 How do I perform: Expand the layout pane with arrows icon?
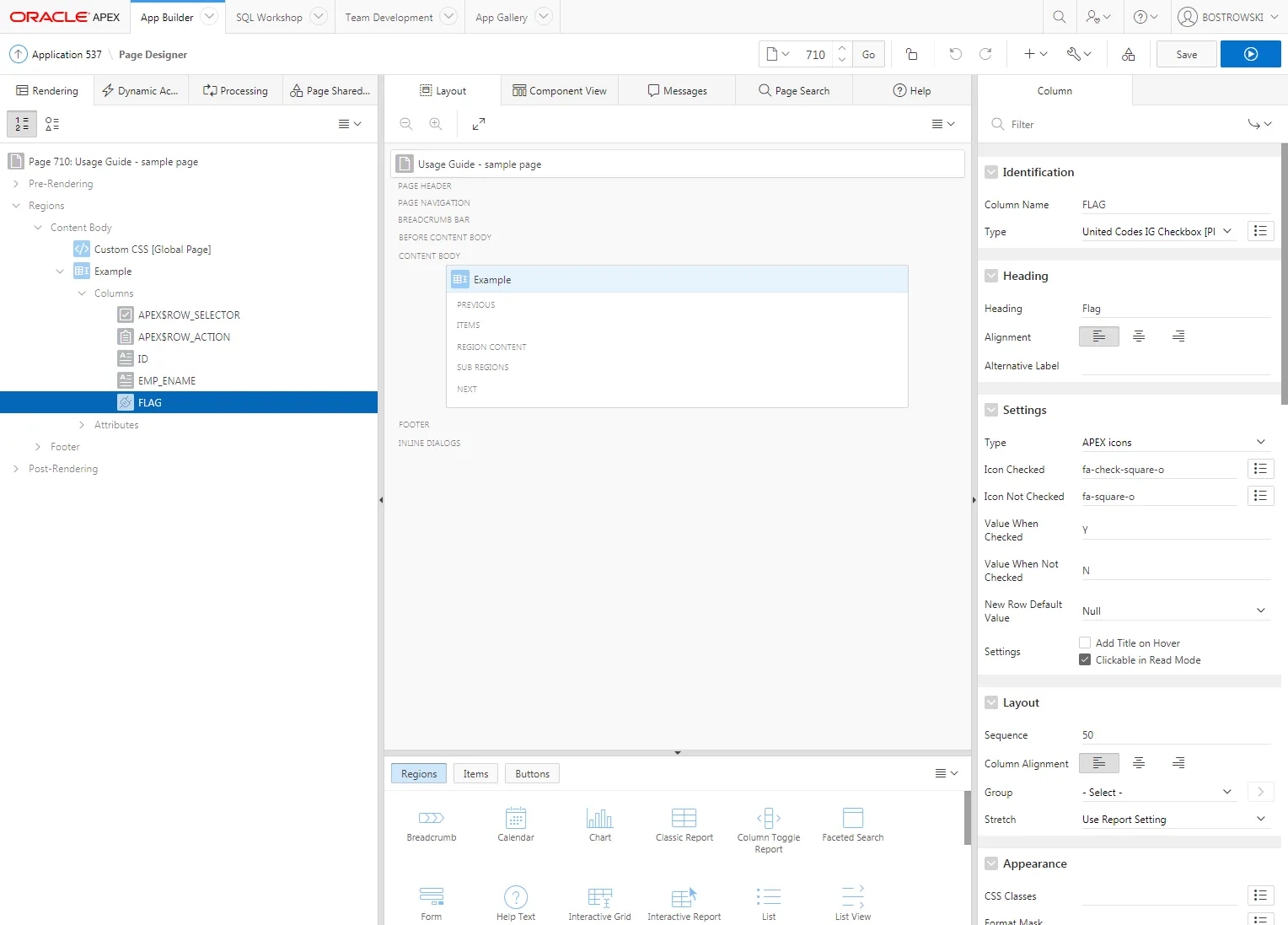[x=479, y=124]
